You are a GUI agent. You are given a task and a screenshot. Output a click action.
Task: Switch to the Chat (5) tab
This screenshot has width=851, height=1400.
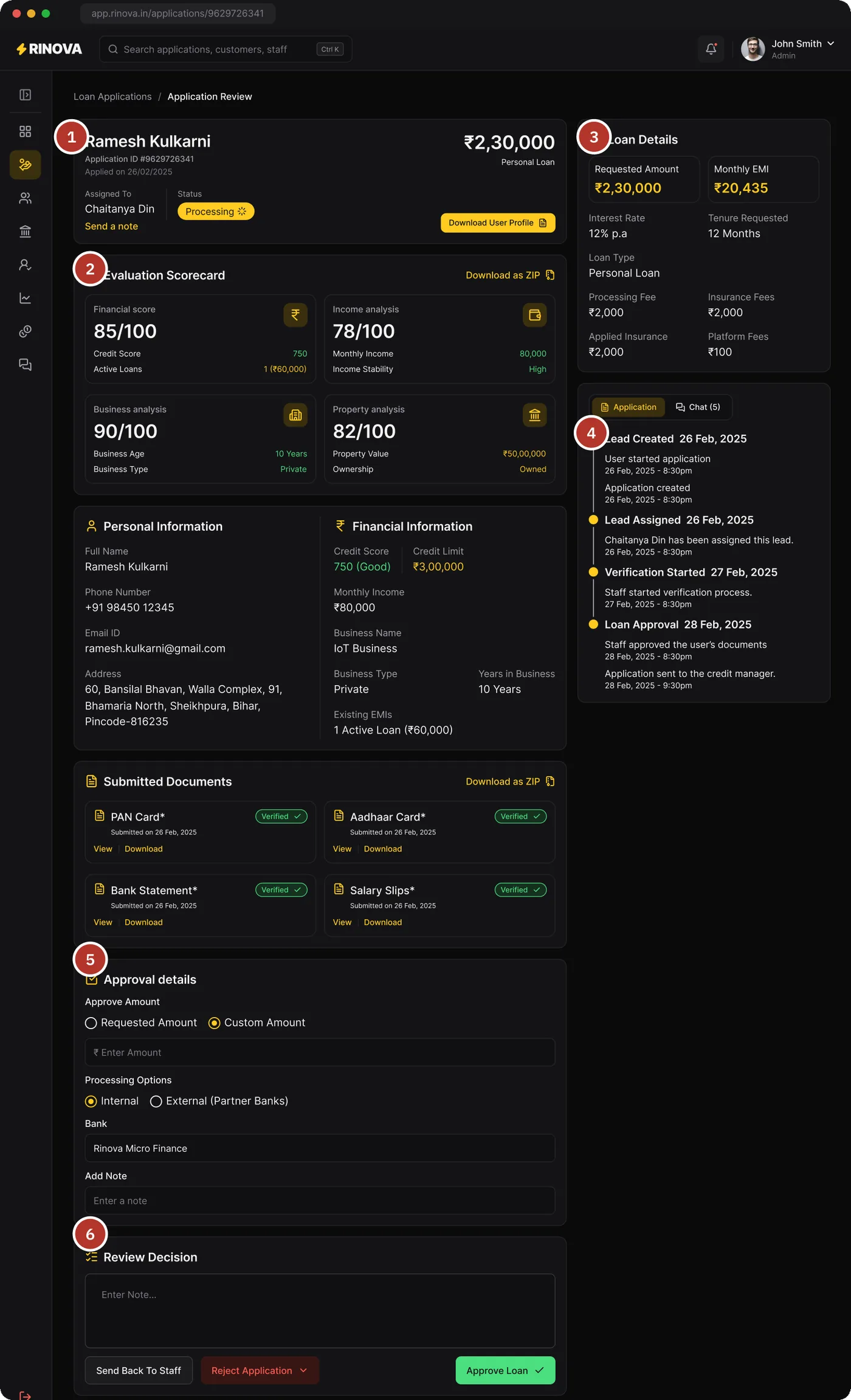(x=698, y=407)
